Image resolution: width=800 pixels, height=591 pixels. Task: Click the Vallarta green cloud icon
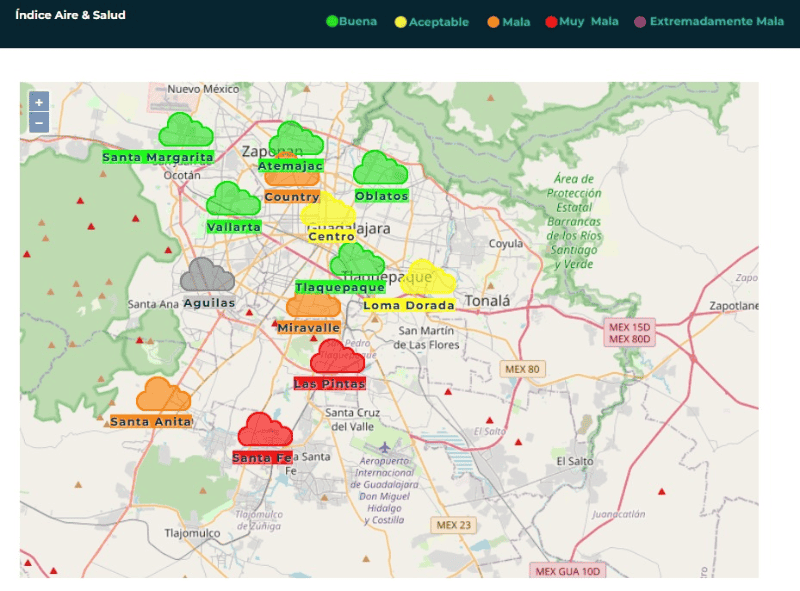[233, 200]
